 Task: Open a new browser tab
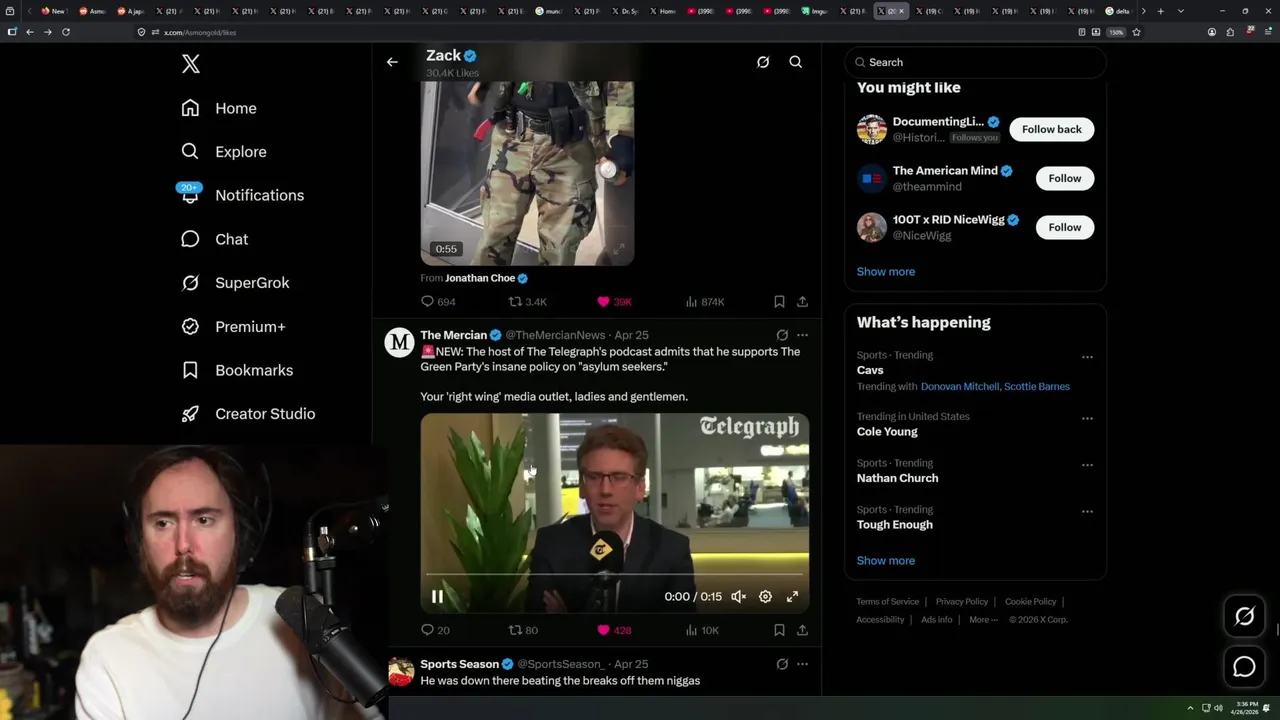pos(1160,11)
